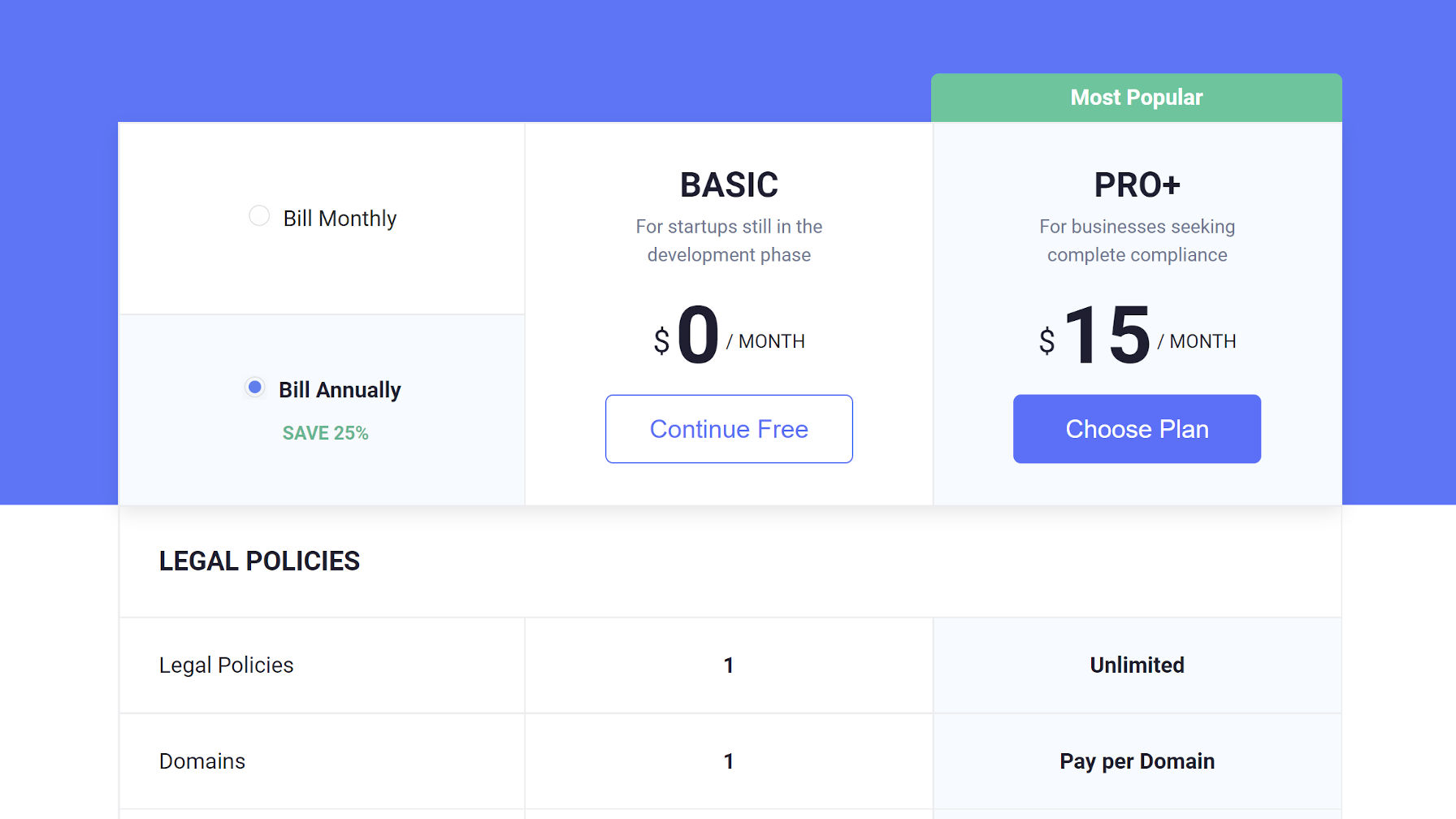Click the PRO+ compliance description
This screenshot has height=819, width=1456.
1137,240
